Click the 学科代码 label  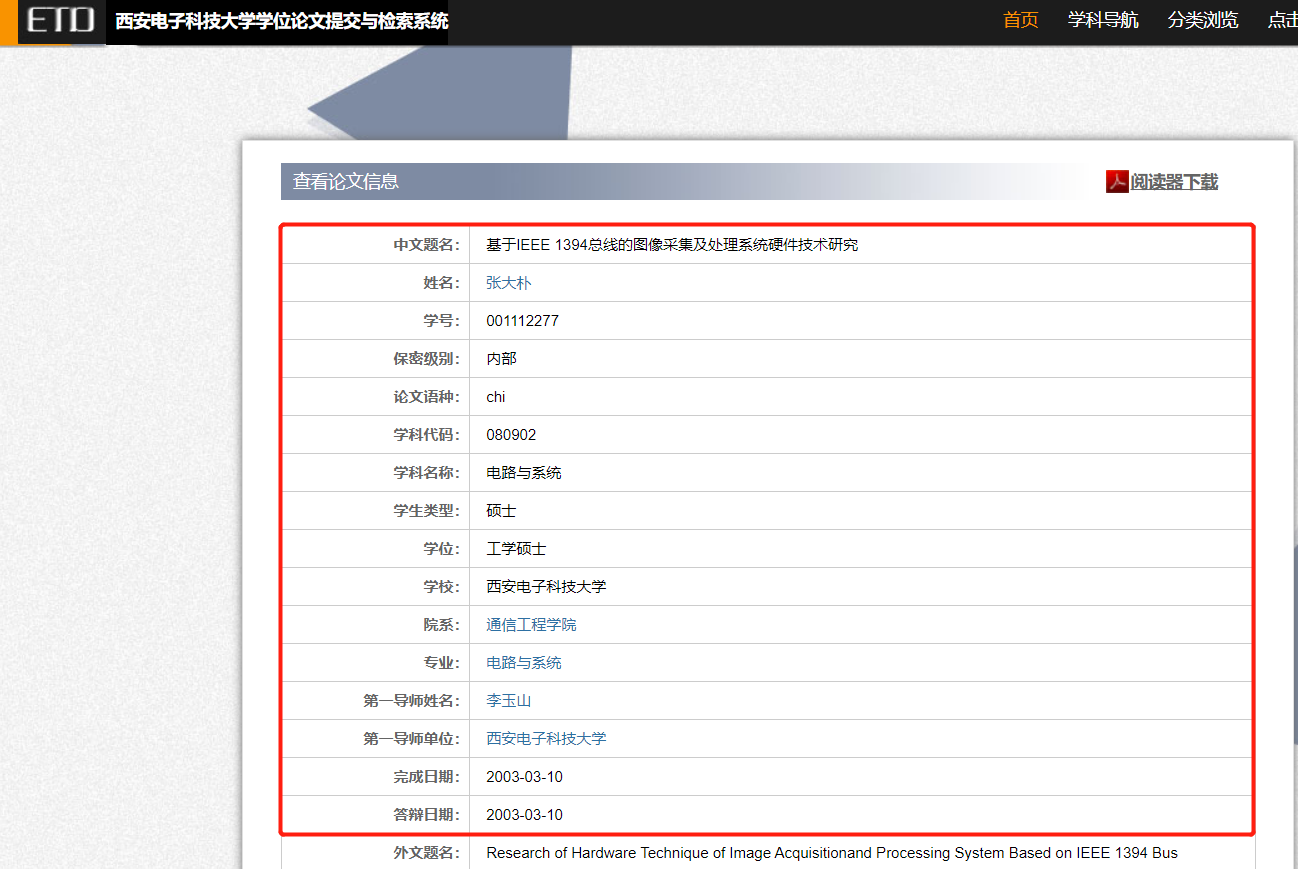pos(427,435)
